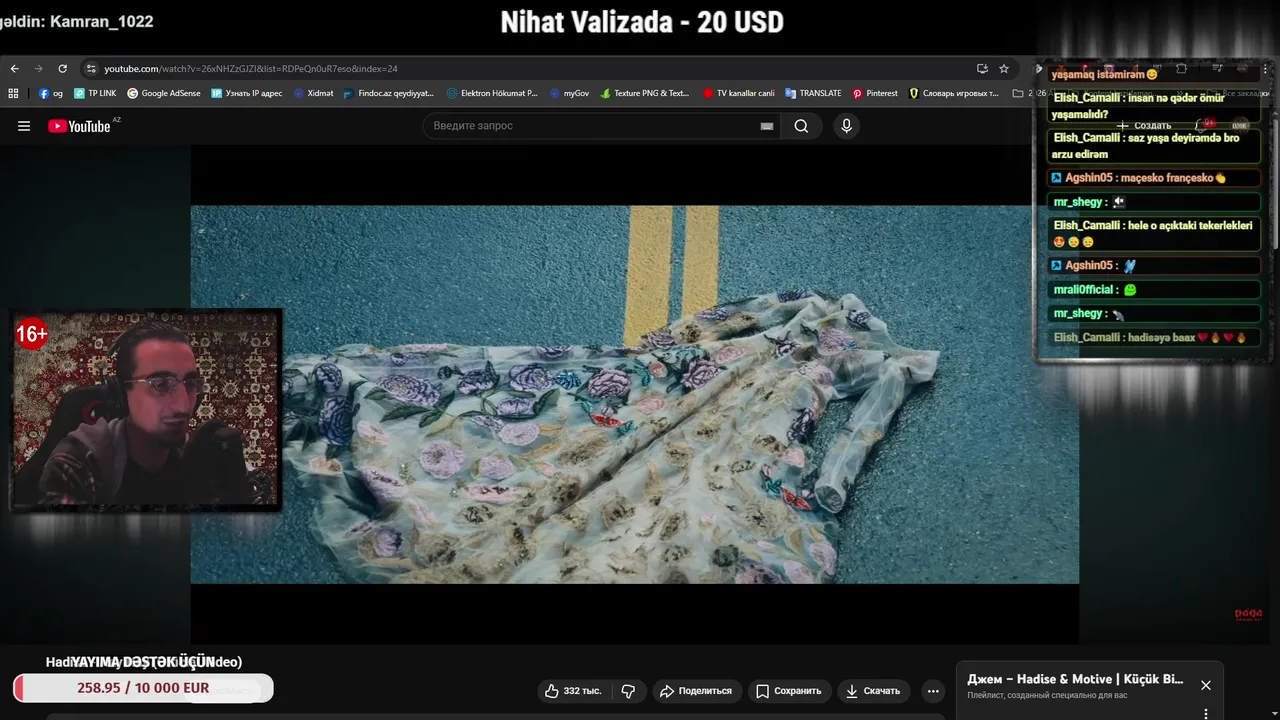Open the TV kanallar canli bookmark
Viewport: 1280px width, 720px height.
739,93
